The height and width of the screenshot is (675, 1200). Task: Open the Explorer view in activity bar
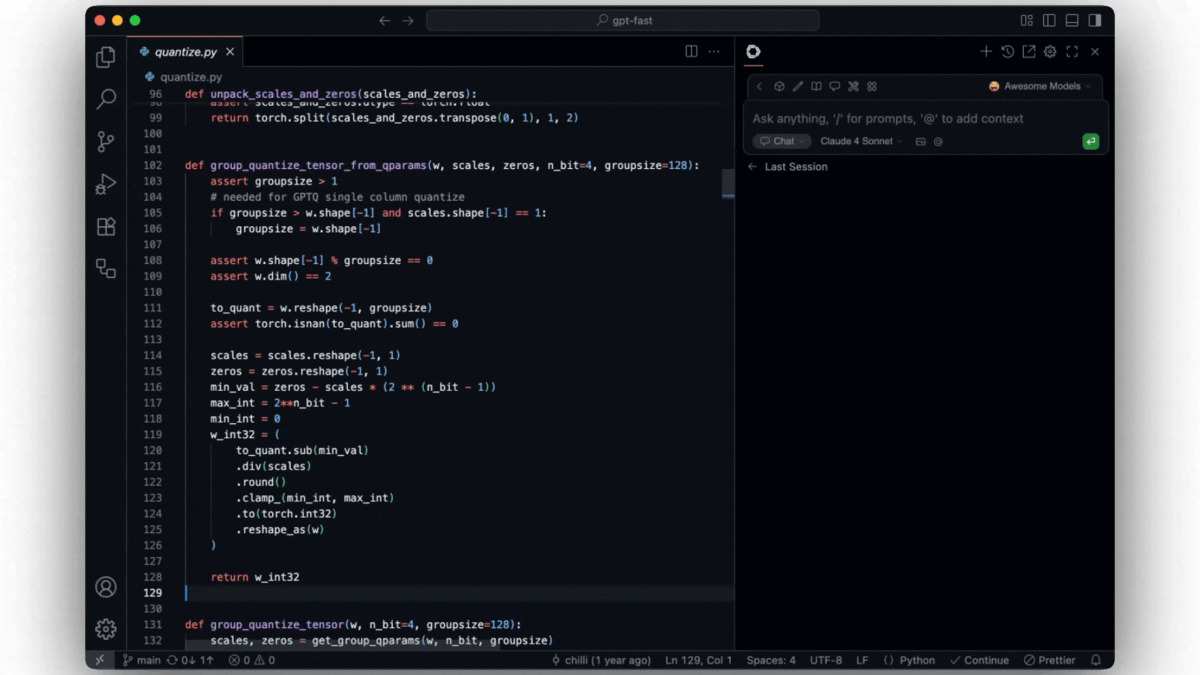click(x=106, y=58)
